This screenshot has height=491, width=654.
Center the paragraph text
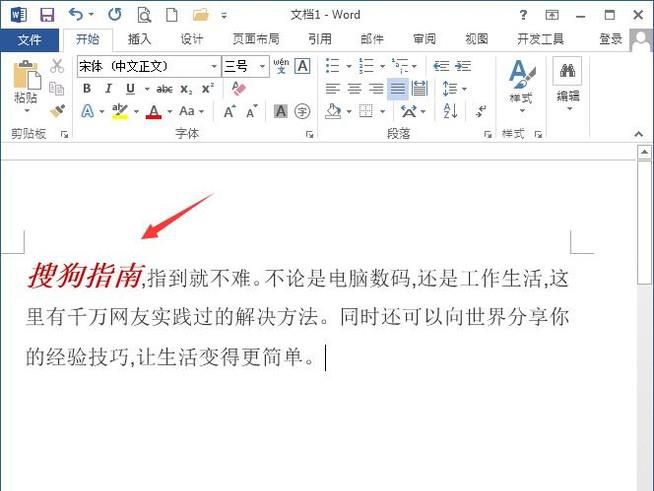pyautogui.click(x=355, y=88)
